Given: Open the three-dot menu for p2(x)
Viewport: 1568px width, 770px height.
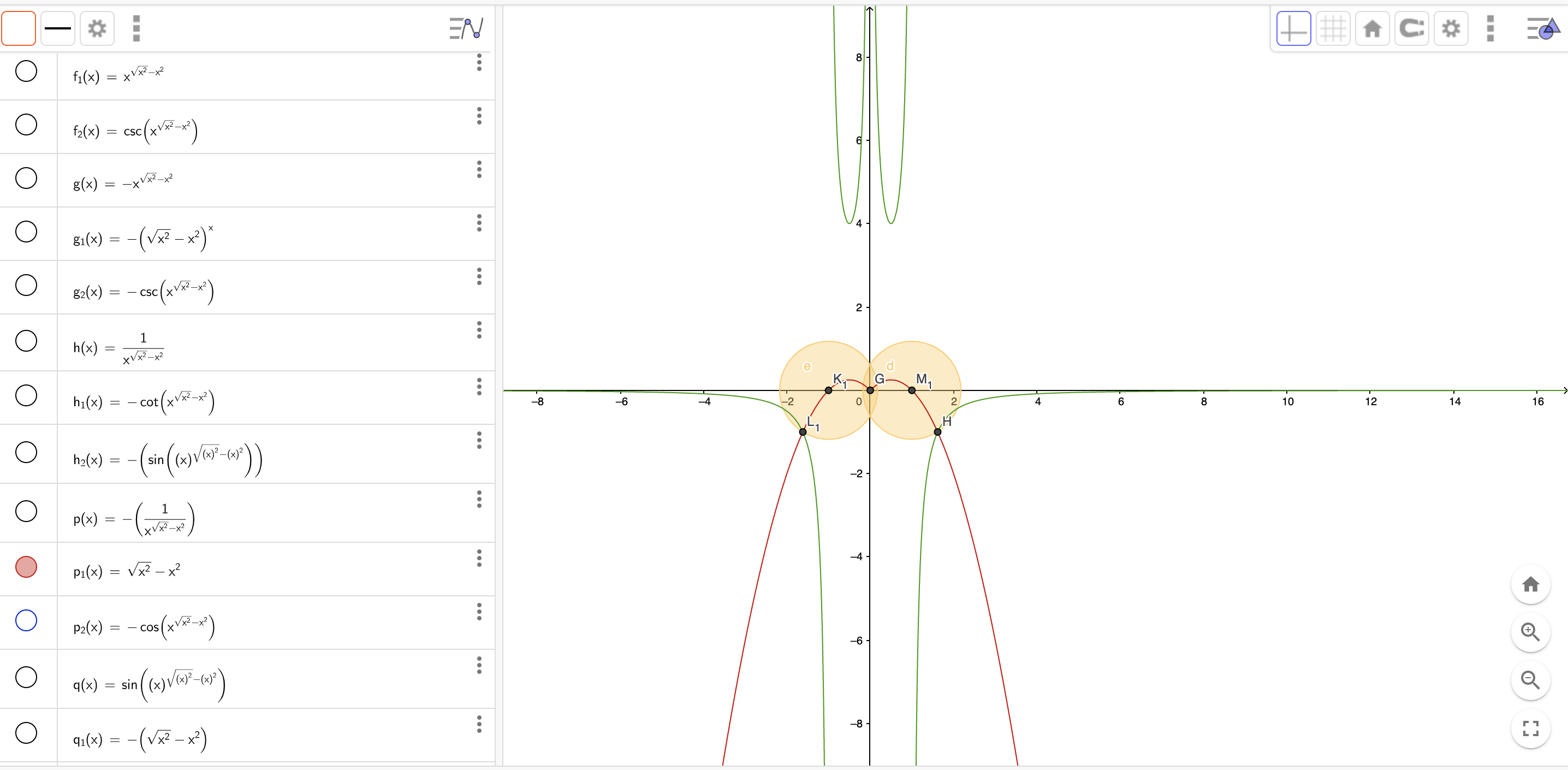Looking at the screenshot, I should click(x=480, y=612).
